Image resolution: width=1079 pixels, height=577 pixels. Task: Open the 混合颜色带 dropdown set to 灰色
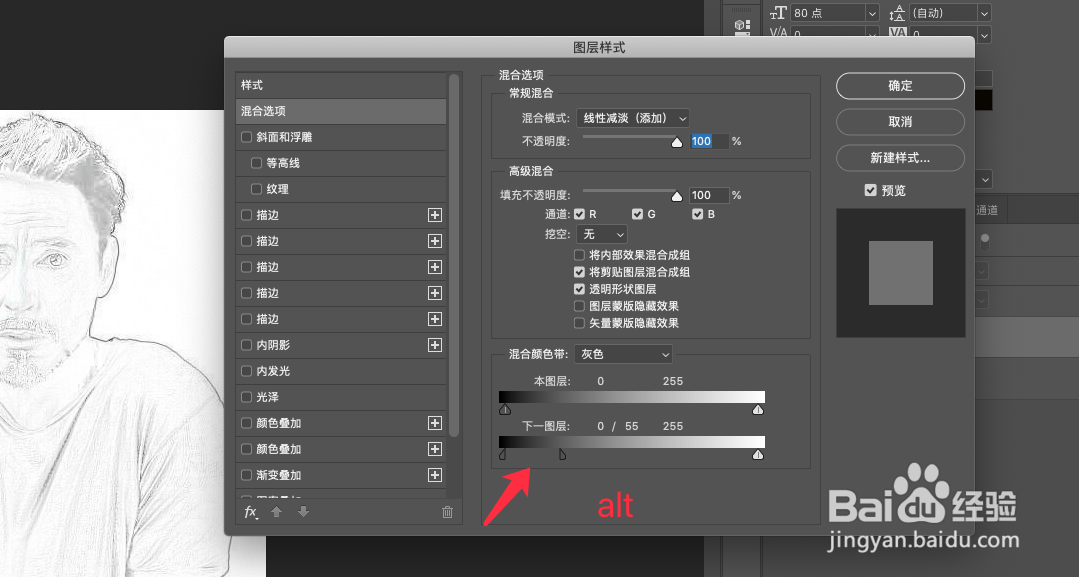(x=623, y=354)
